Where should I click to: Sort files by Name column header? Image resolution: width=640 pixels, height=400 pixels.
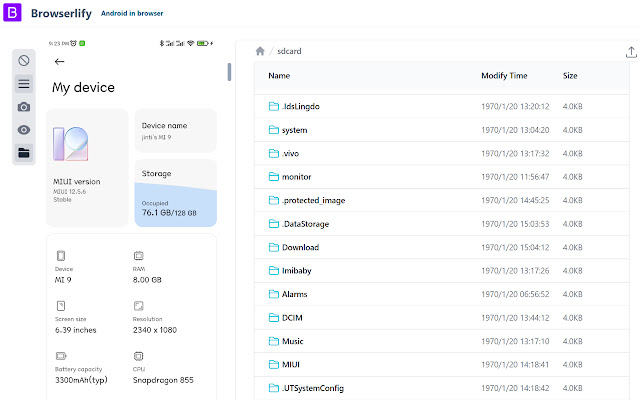pos(279,76)
